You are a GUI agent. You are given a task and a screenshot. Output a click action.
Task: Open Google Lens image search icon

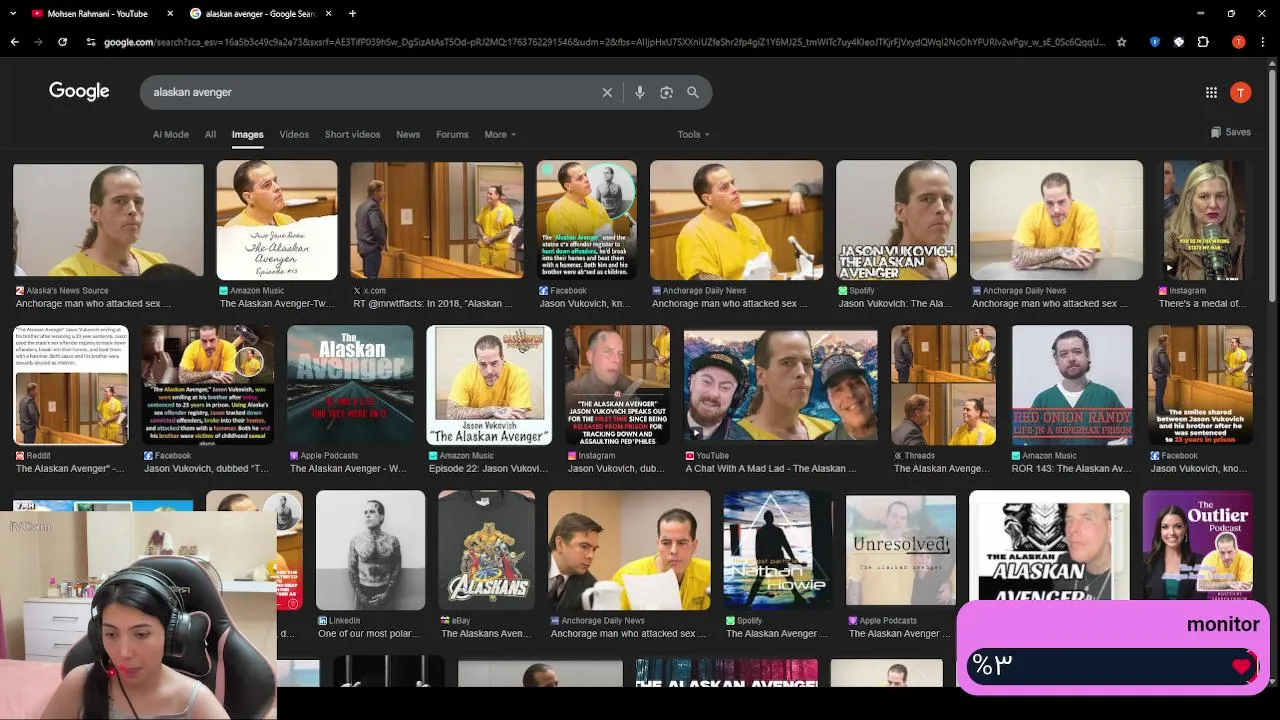tap(666, 92)
